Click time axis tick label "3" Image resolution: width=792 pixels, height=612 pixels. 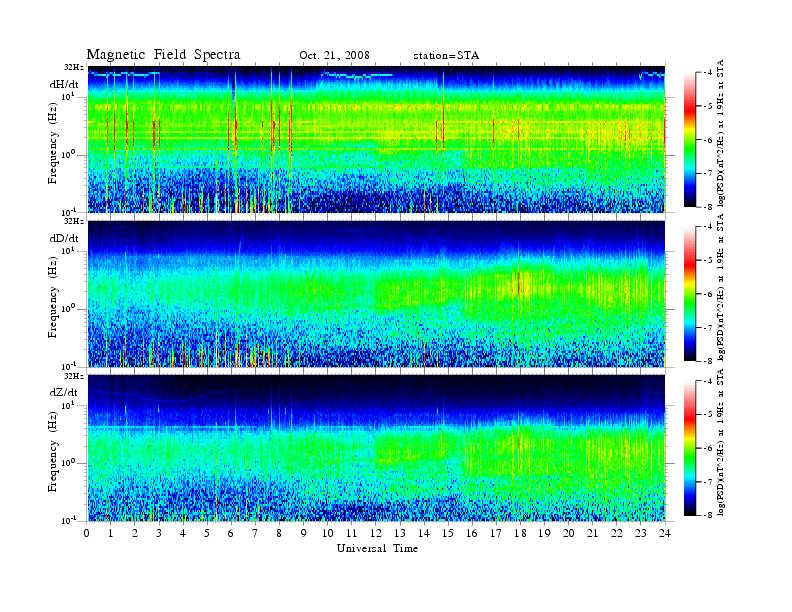[x=159, y=533]
